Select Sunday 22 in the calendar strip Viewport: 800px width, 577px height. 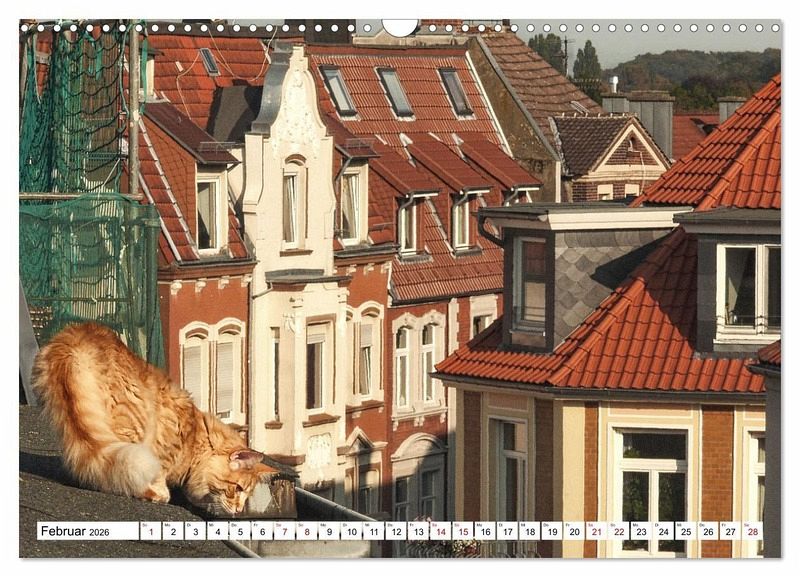(x=619, y=531)
